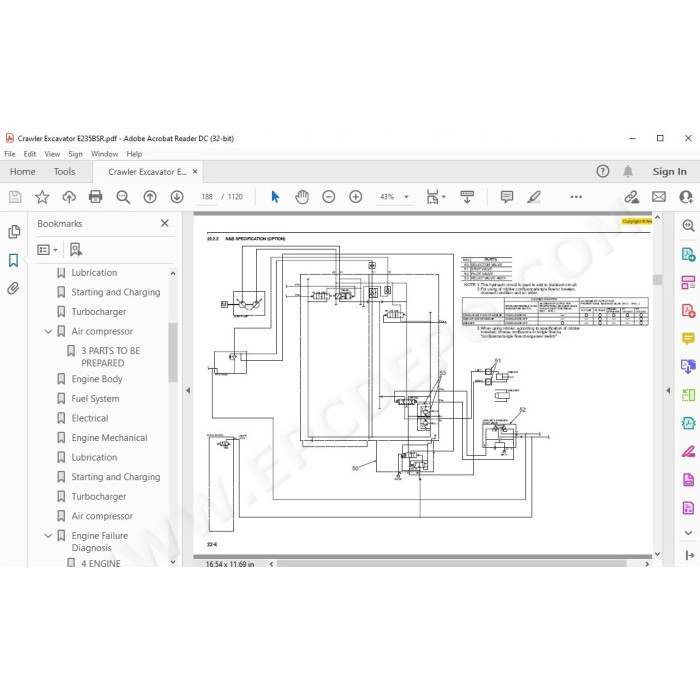This screenshot has width=700, height=700.
Task: Open the Fuel System bookmark
Action: click(x=95, y=399)
